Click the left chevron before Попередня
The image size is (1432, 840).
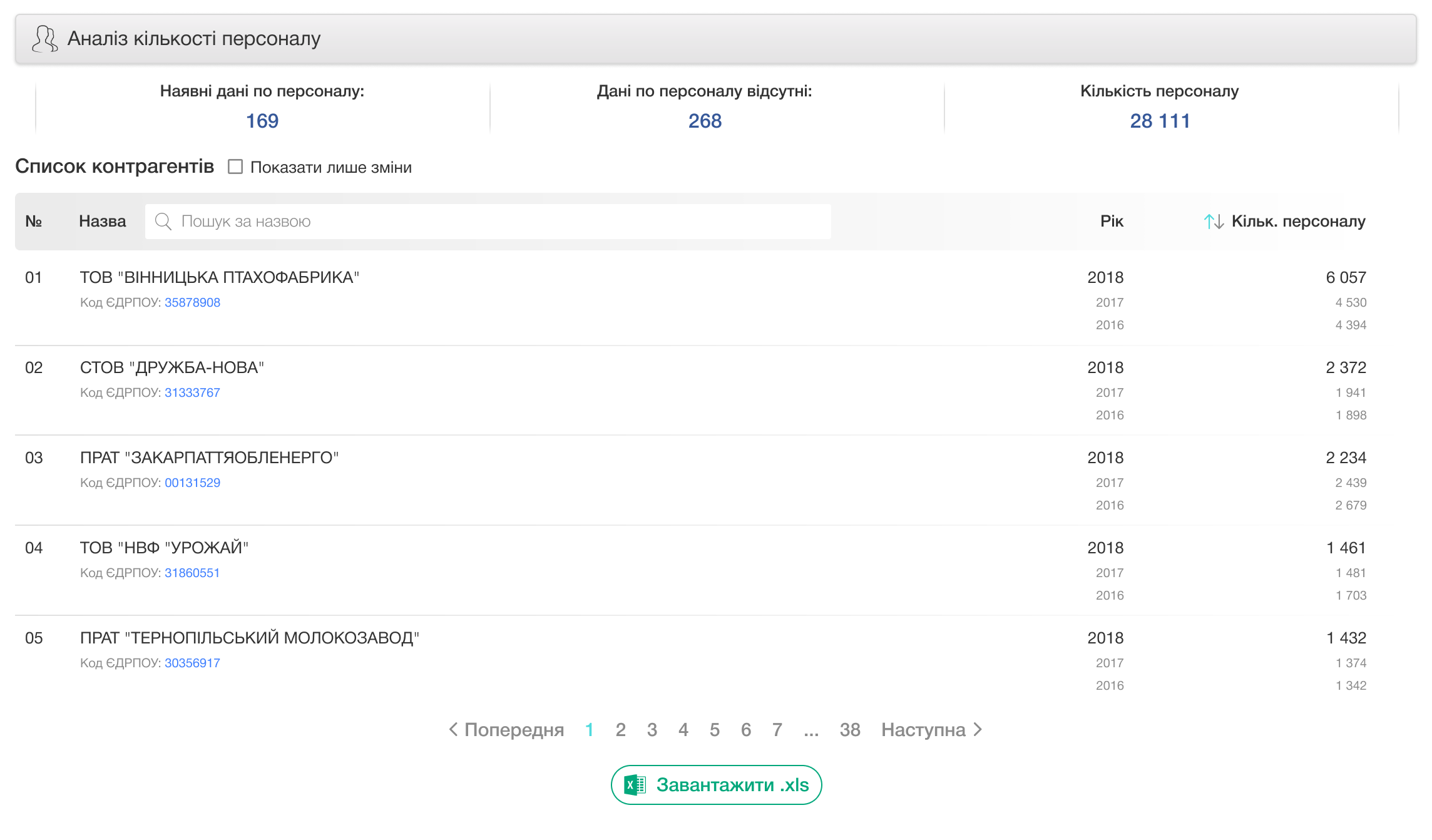(x=453, y=730)
